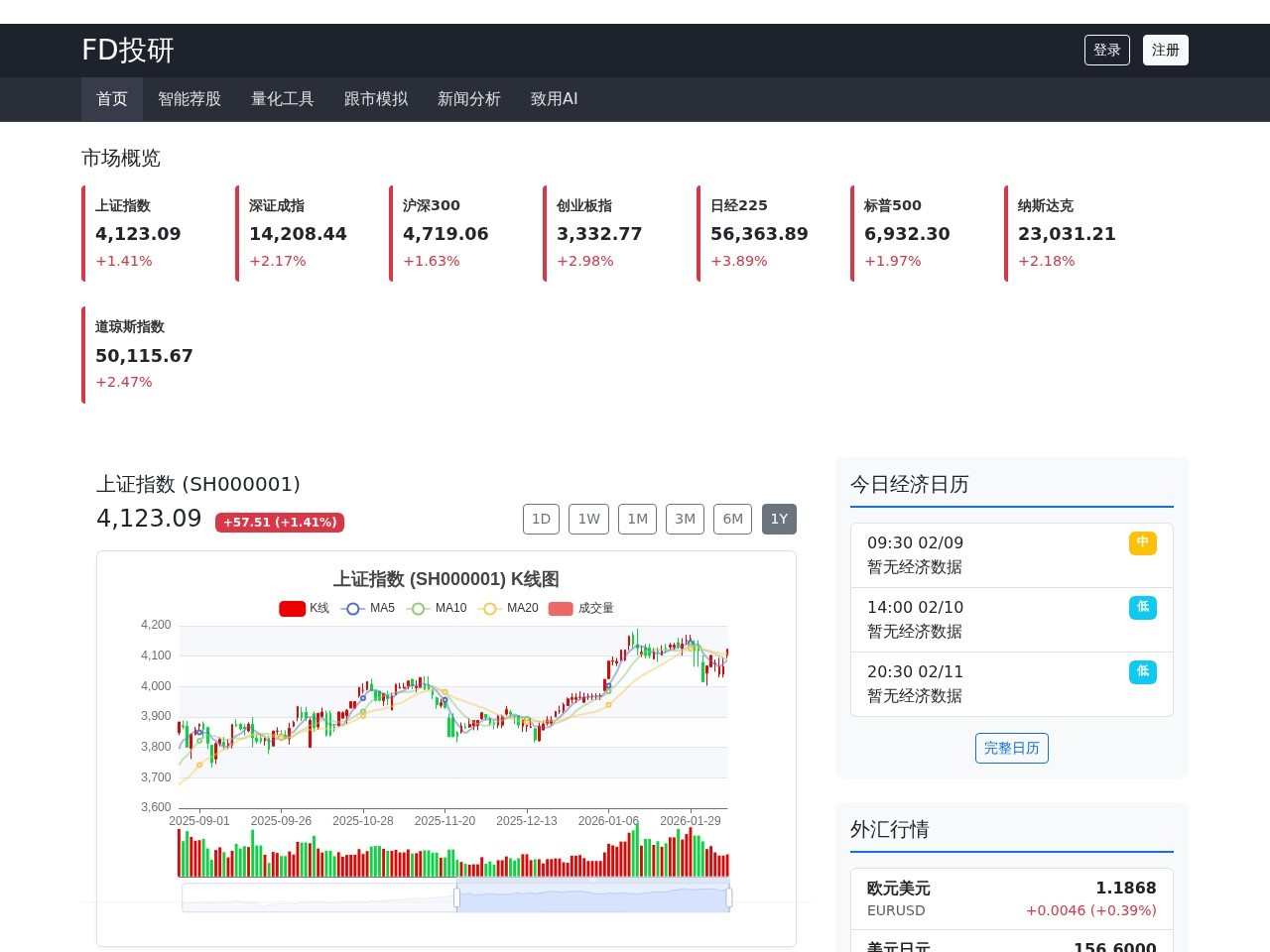Open the 沪深300 market card
Image resolution: width=1270 pixels, height=952 pixels.
453,233
